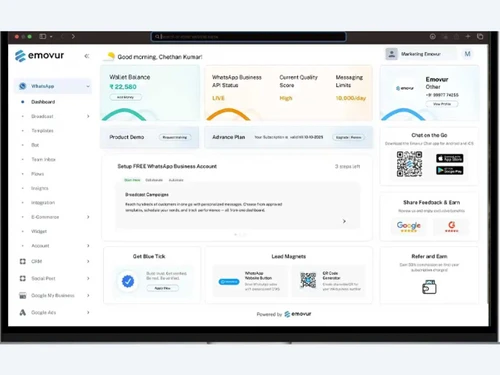Open the Templates menu item
Viewport: 500px width, 375px height.
[x=42, y=131]
